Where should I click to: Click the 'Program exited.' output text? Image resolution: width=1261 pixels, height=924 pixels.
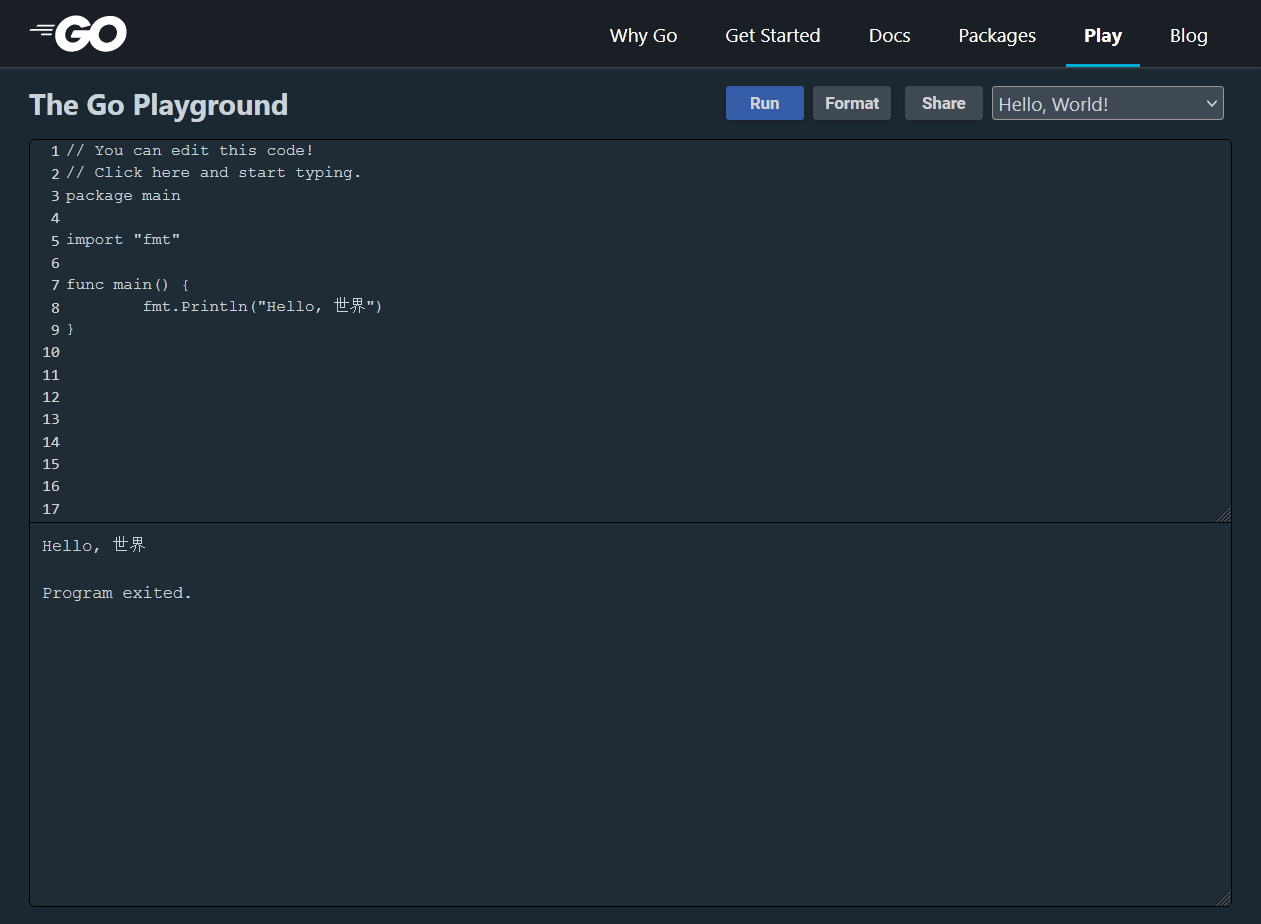(x=117, y=593)
